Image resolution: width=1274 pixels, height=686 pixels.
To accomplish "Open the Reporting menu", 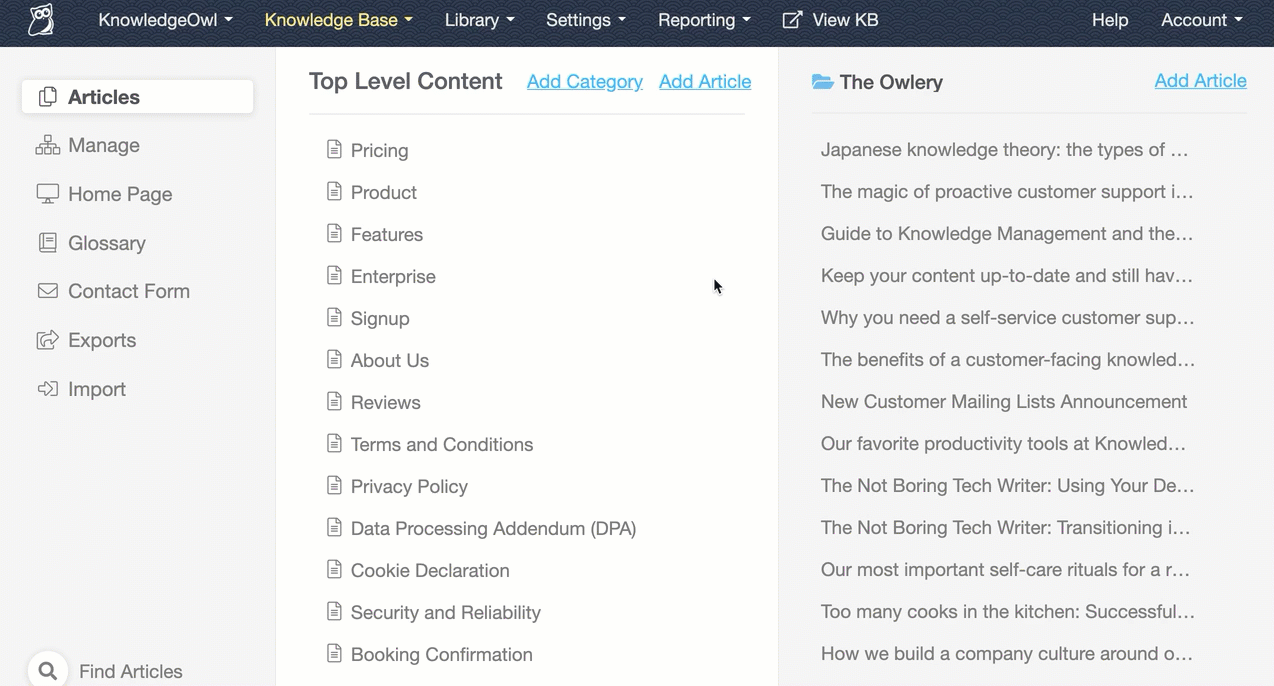I will pos(704,20).
